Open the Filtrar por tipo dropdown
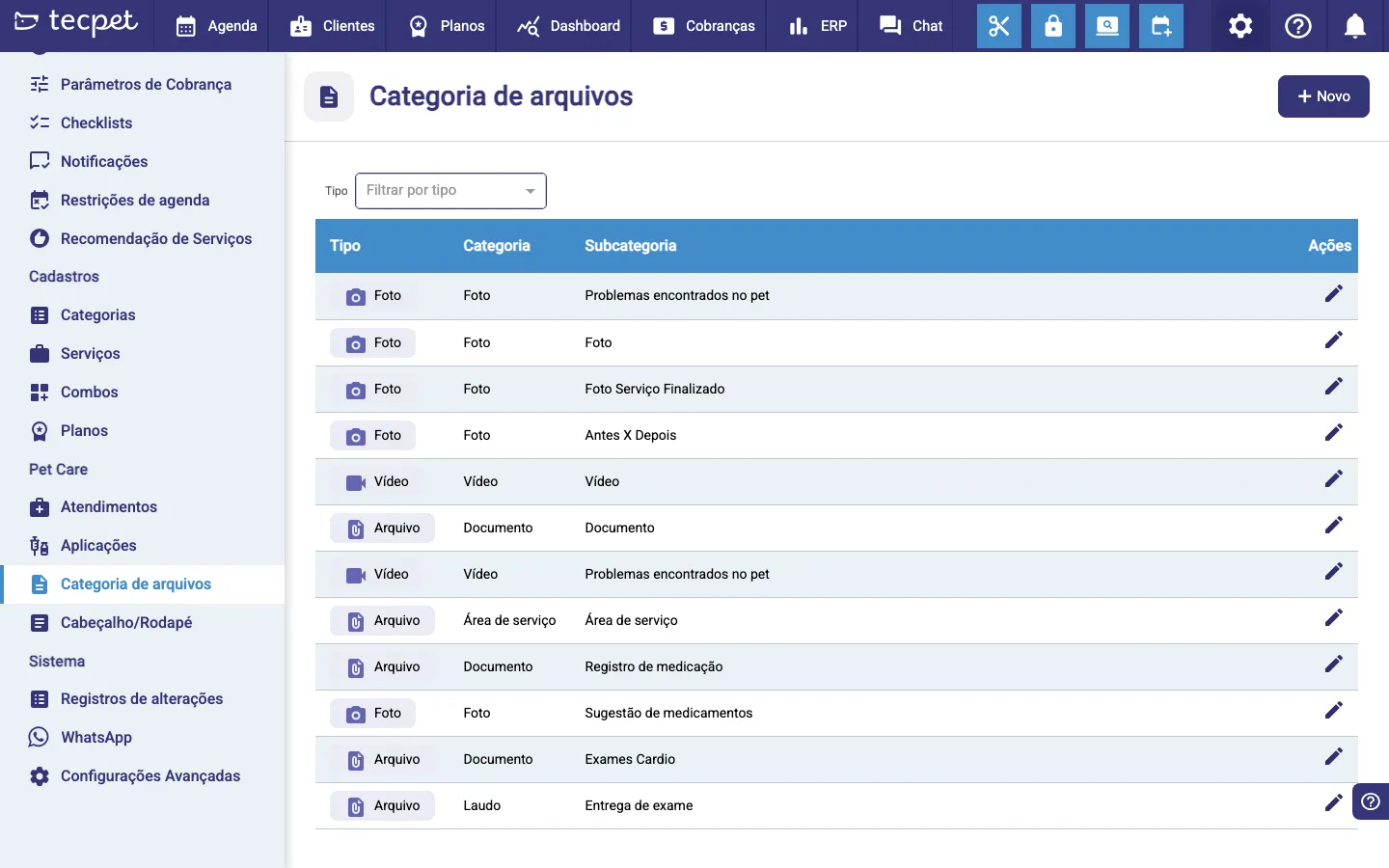Viewport: 1389px width, 868px height. point(450,191)
